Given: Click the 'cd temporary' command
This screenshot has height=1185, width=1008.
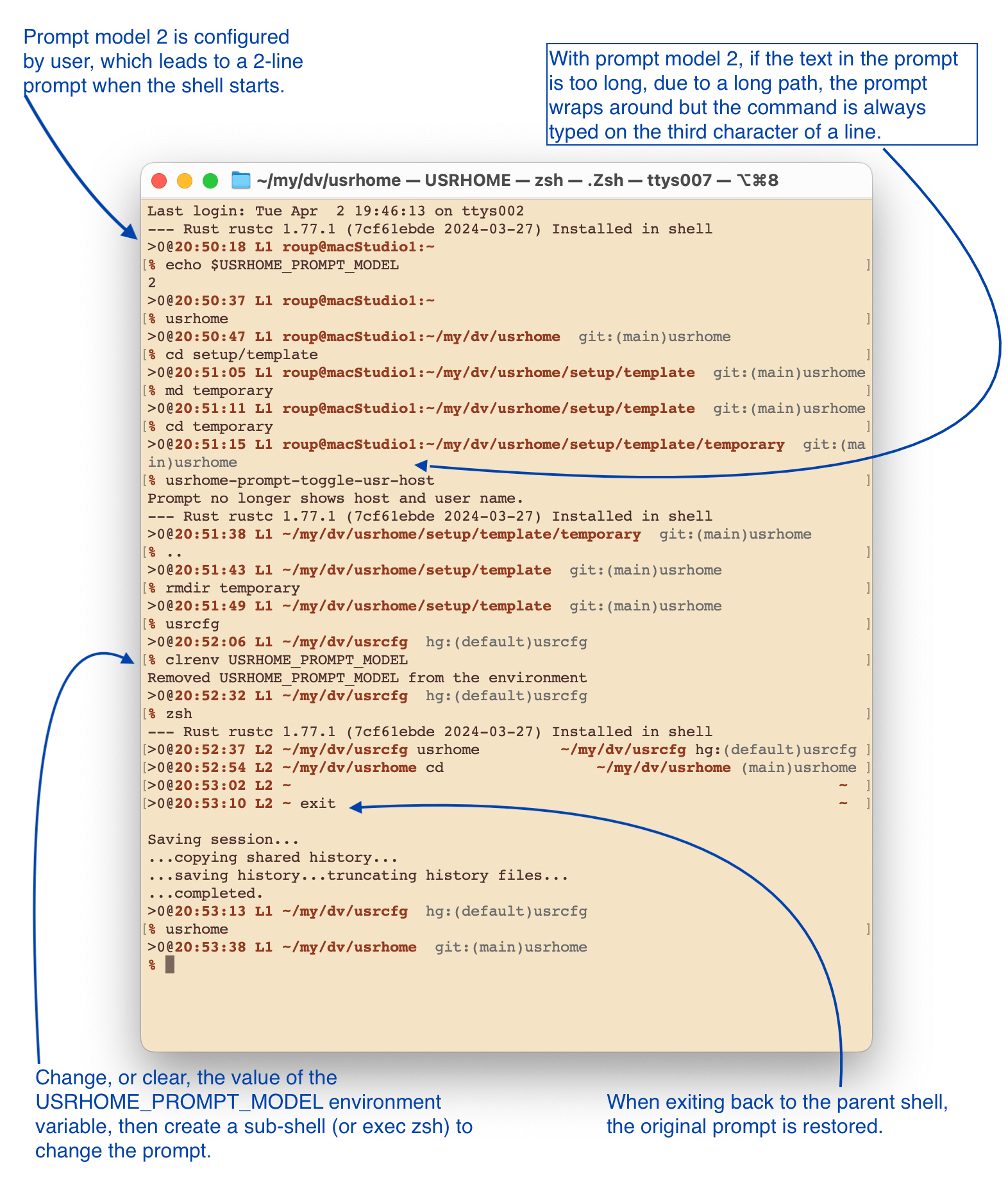Looking at the screenshot, I should (219, 426).
